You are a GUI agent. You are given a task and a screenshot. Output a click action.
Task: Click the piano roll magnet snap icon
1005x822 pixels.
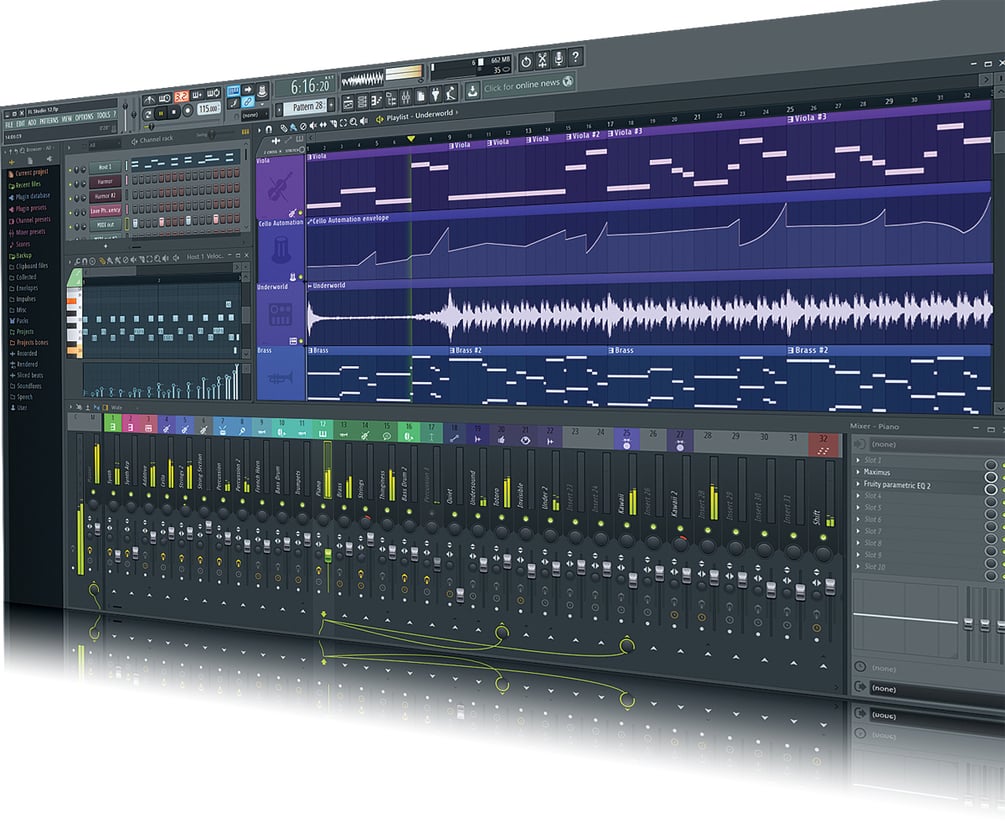coord(85,262)
